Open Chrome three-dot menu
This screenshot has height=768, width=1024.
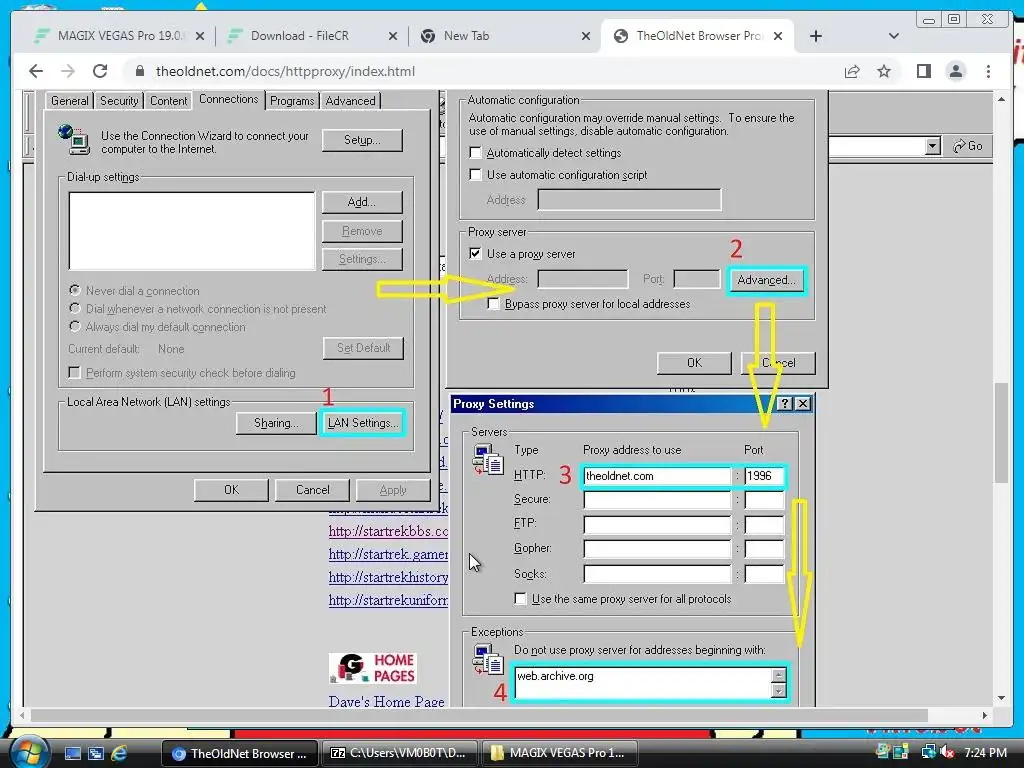988,71
